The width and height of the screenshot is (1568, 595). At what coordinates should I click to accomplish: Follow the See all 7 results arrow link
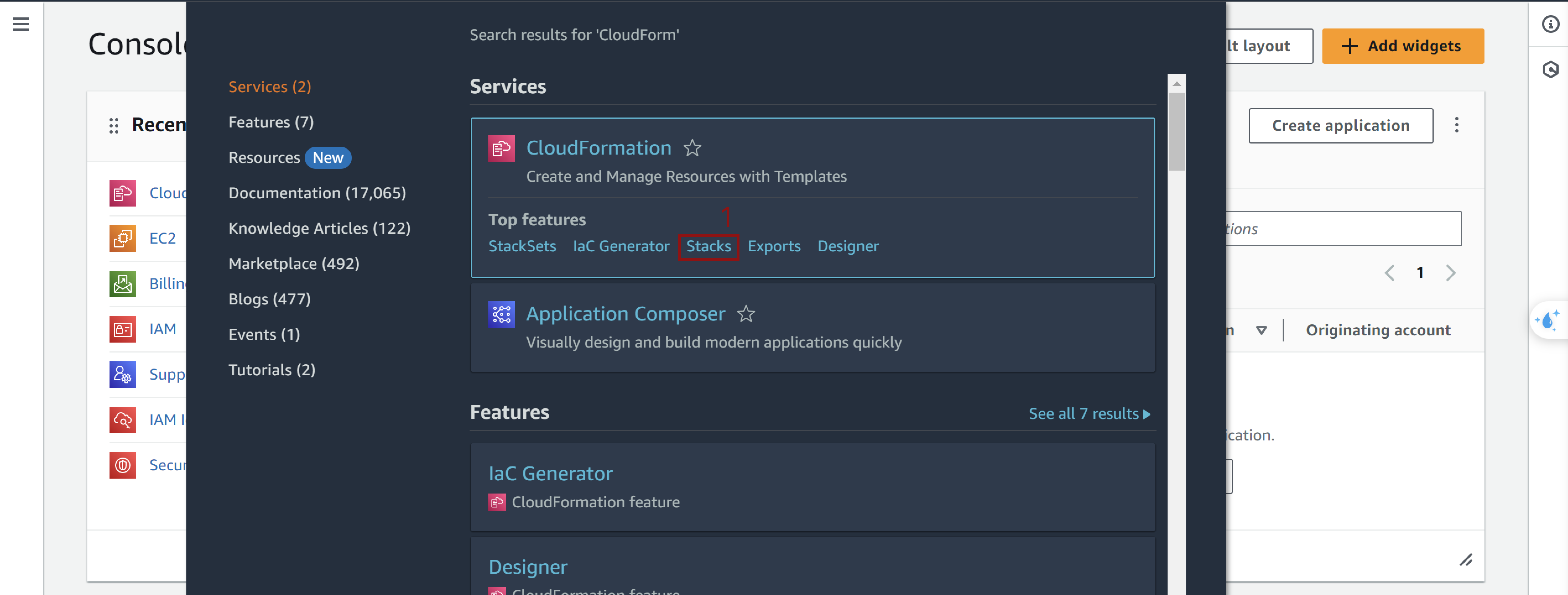[x=1089, y=414]
